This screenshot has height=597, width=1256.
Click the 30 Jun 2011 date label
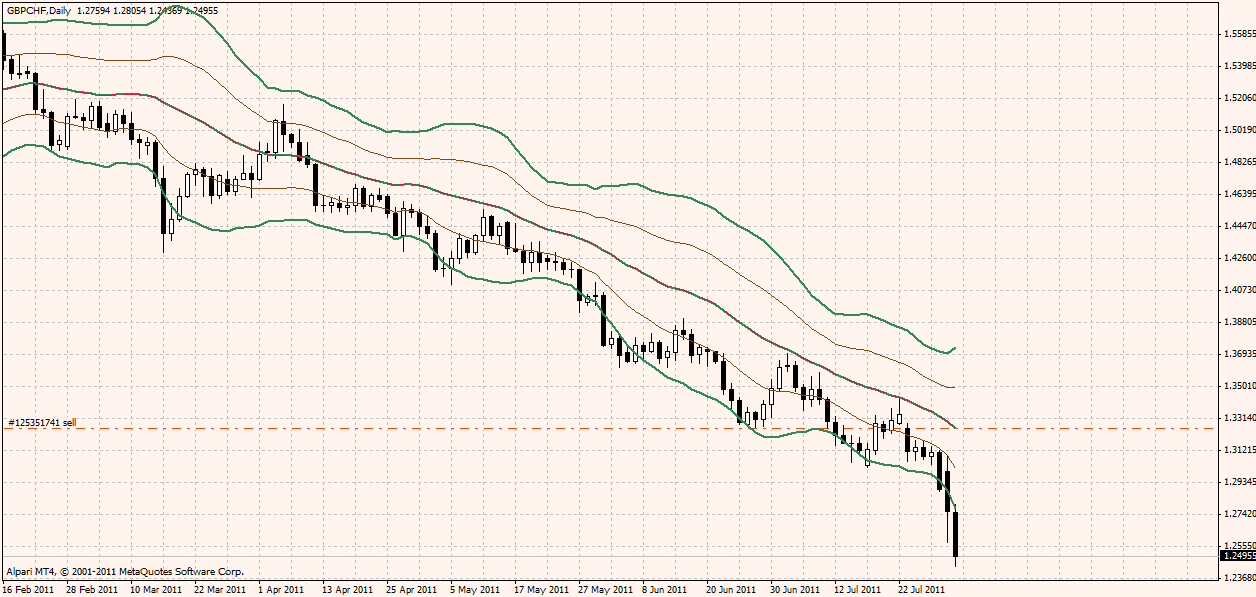click(x=796, y=590)
